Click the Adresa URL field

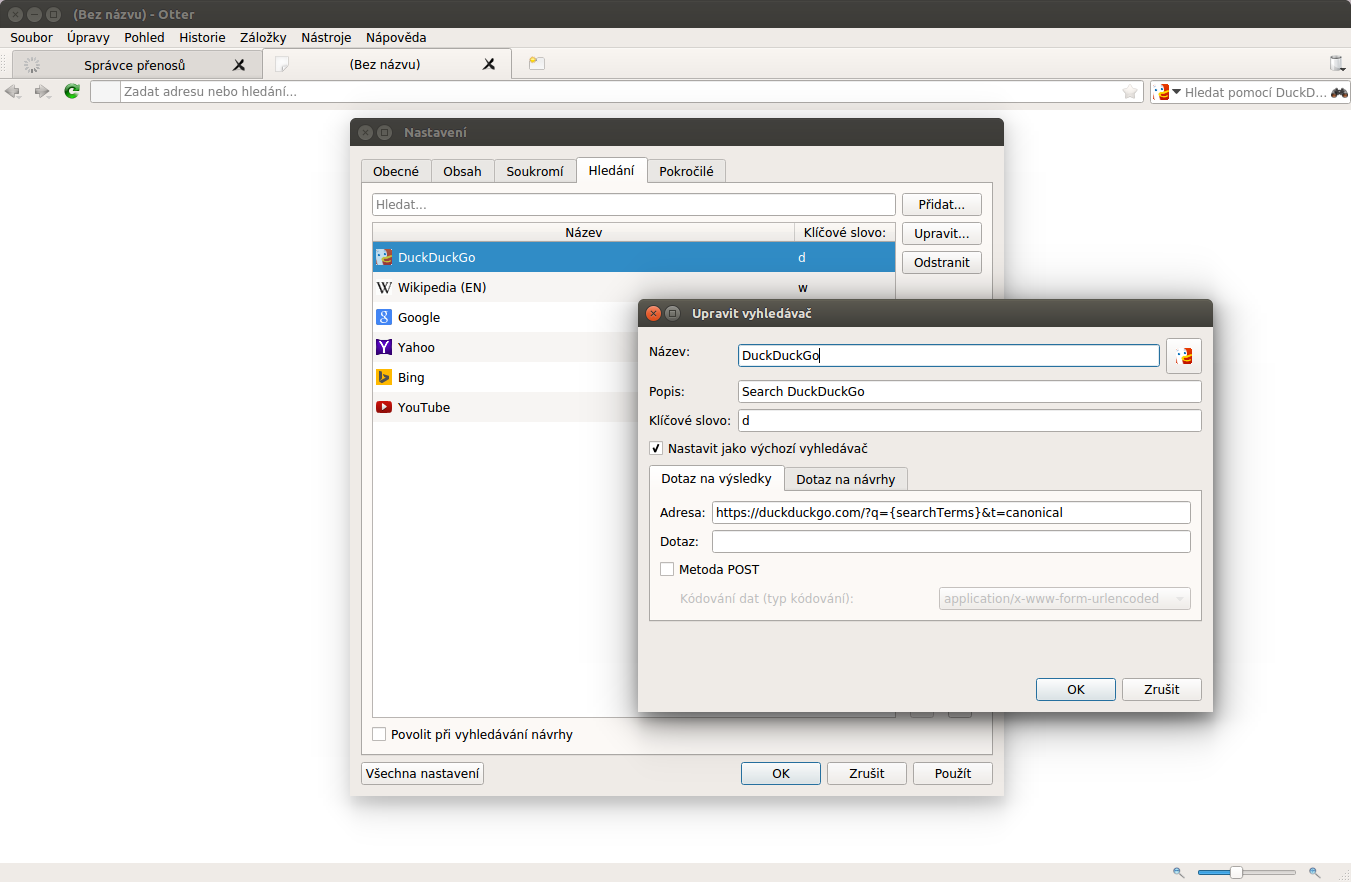(951, 512)
